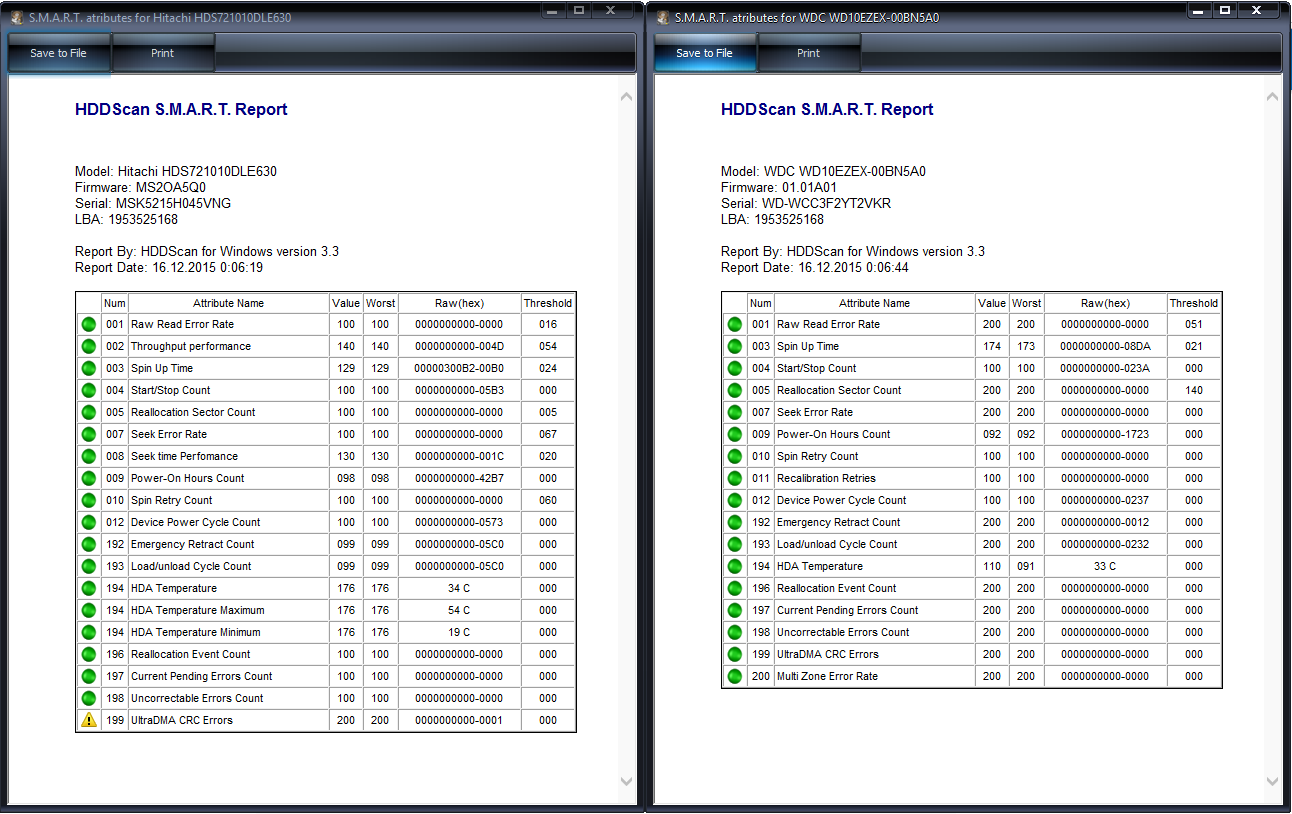
Task: Click WDC Multi Zone Error Rate attribute name
Action: [827, 676]
